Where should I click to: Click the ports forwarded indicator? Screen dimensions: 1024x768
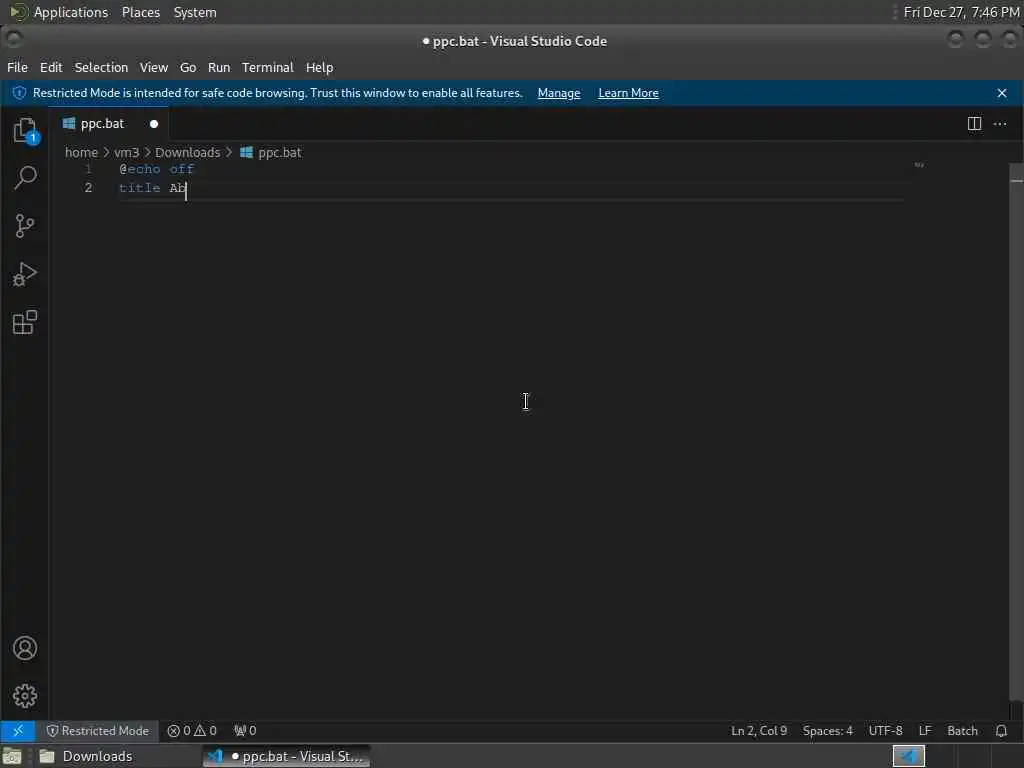[x=245, y=730]
